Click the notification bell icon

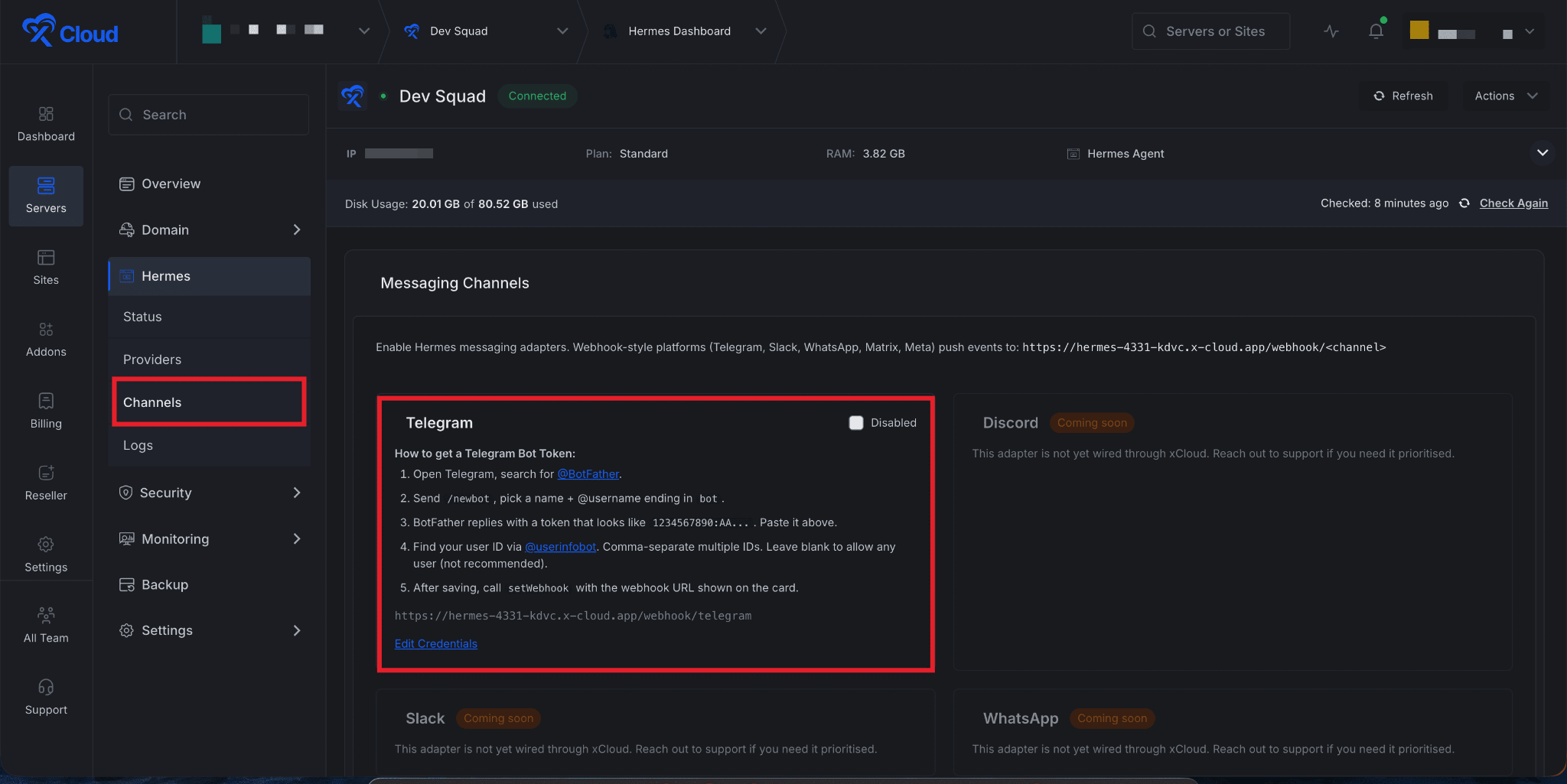pyautogui.click(x=1375, y=31)
